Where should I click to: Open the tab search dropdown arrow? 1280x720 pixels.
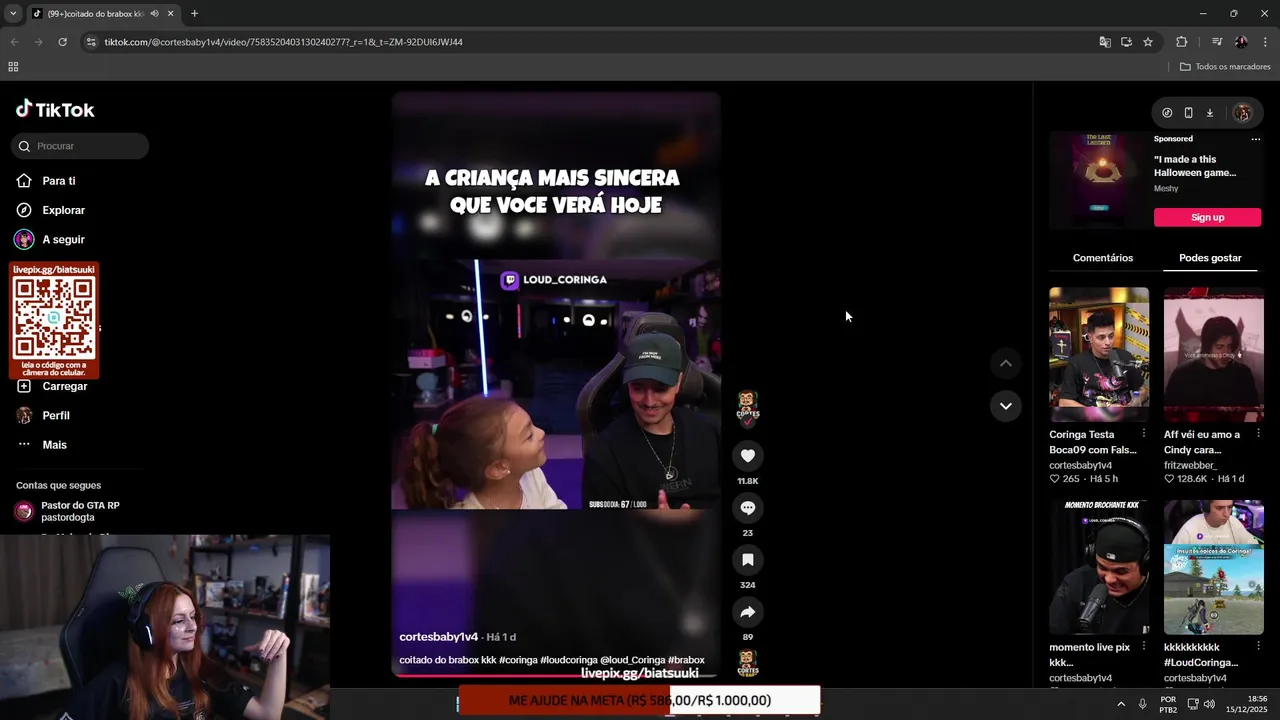pos(13,14)
